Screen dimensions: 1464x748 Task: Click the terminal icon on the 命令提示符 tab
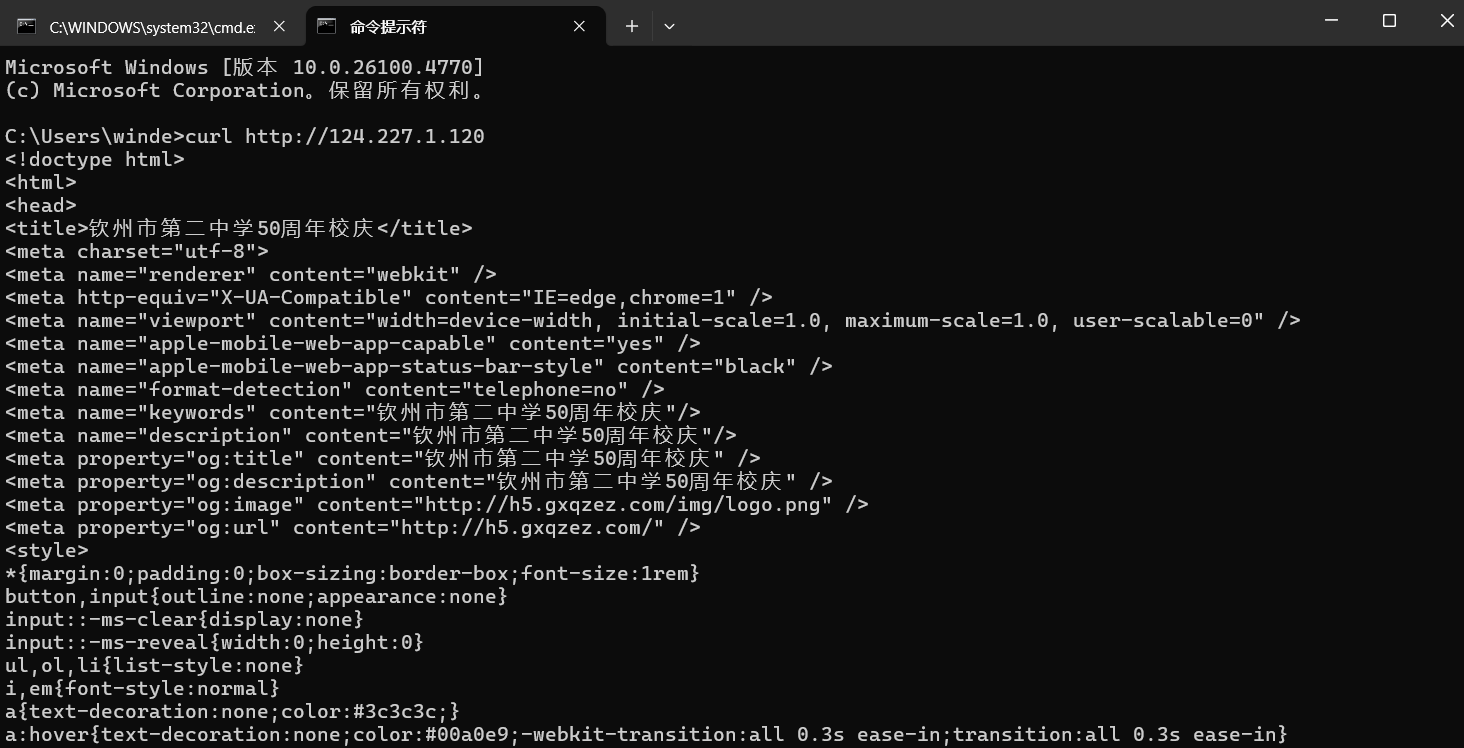pos(326,27)
